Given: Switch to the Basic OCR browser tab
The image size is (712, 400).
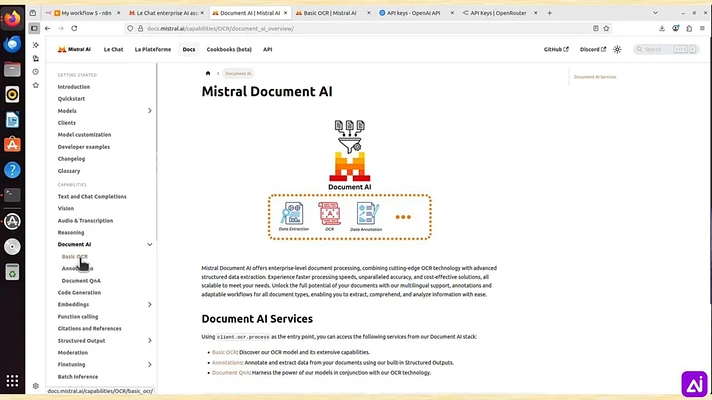Looking at the screenshot, I should pos(330,13).
